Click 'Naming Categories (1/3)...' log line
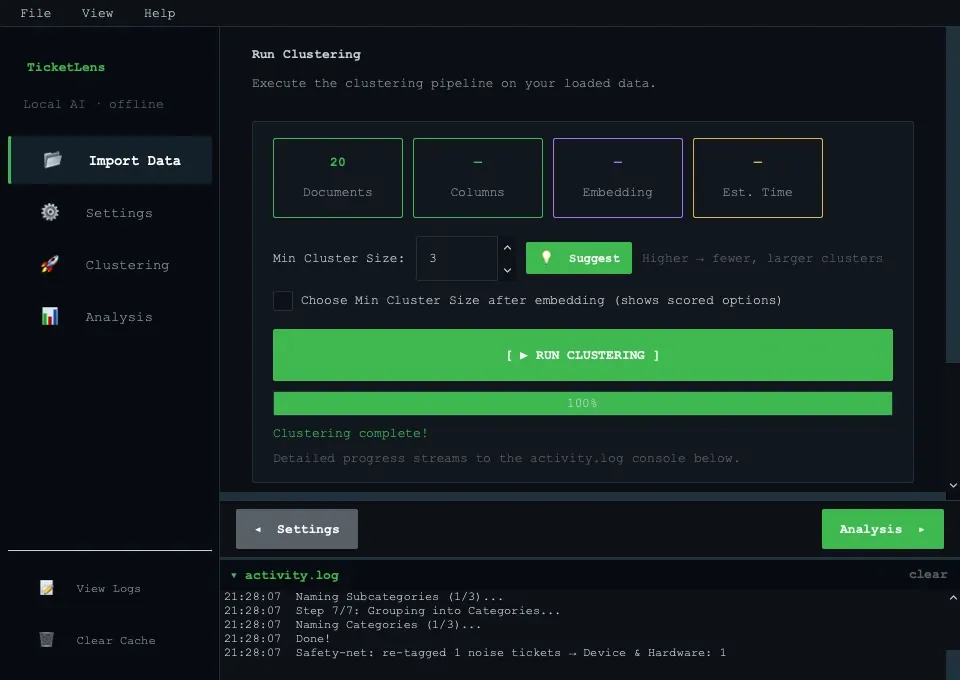960x680 pixels. 388,624
